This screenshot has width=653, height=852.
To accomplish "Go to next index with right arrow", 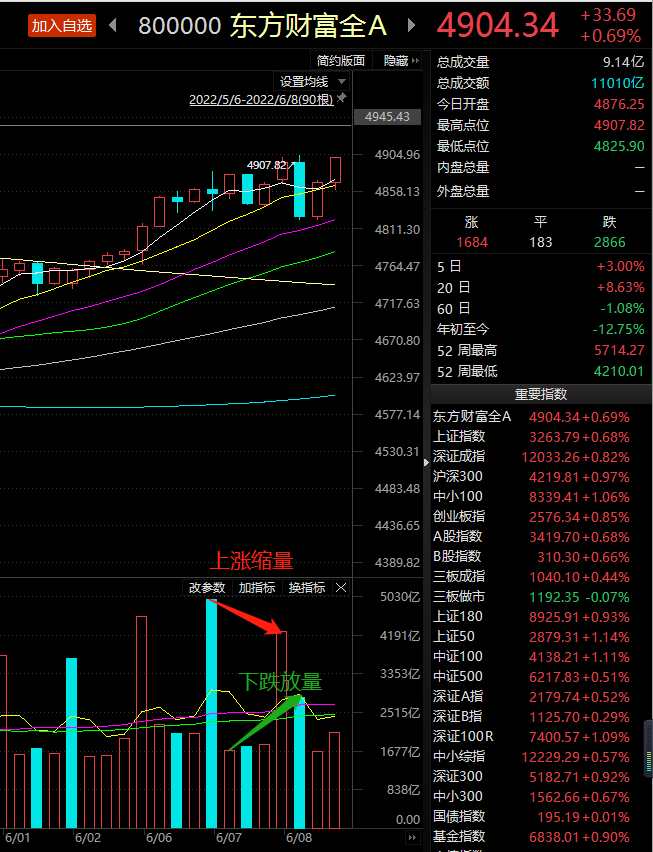I will (x=411, y=25).
